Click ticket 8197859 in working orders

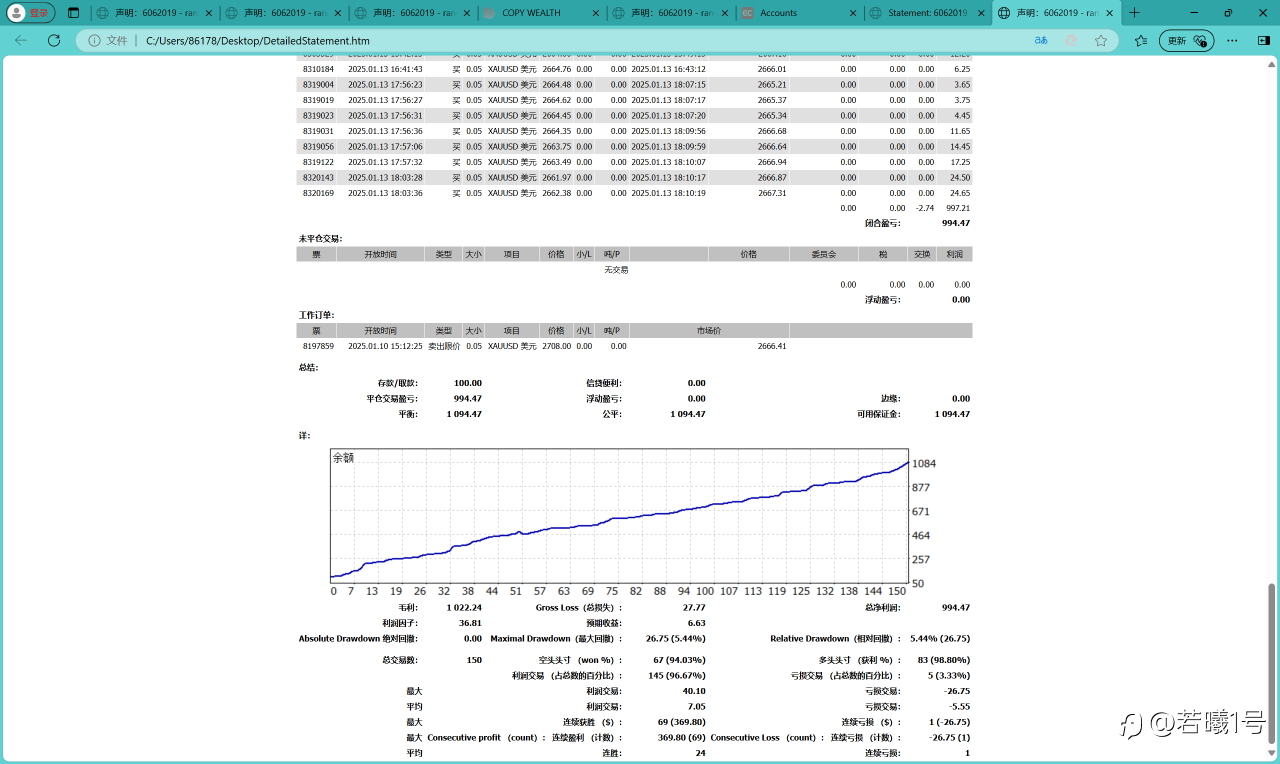point(318,346)
